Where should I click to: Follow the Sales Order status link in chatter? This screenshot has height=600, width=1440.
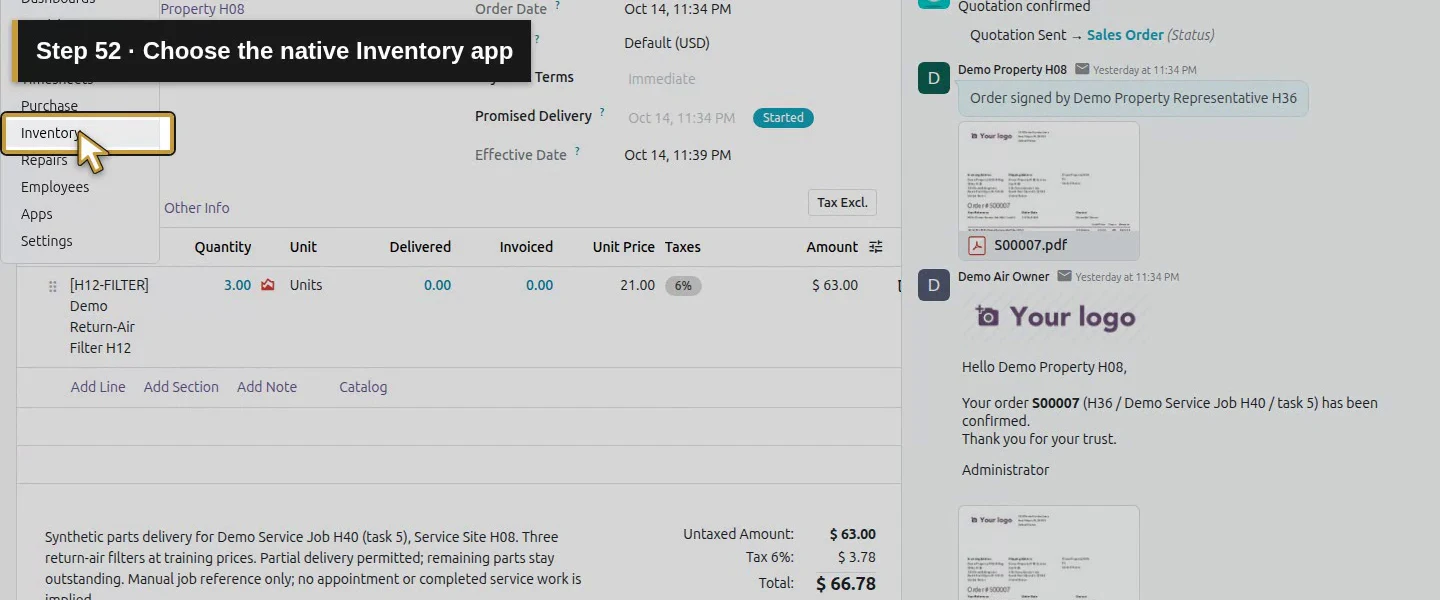tap(1125, 35)
